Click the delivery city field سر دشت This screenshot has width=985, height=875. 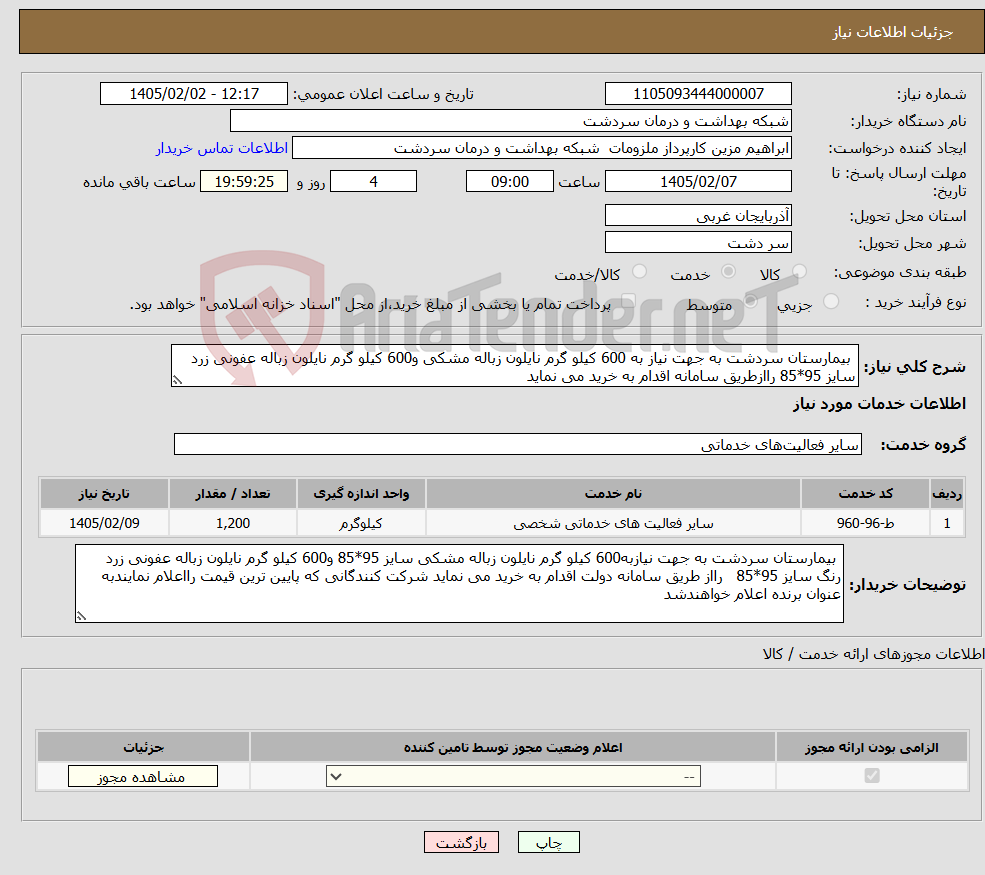click(698, 242)
